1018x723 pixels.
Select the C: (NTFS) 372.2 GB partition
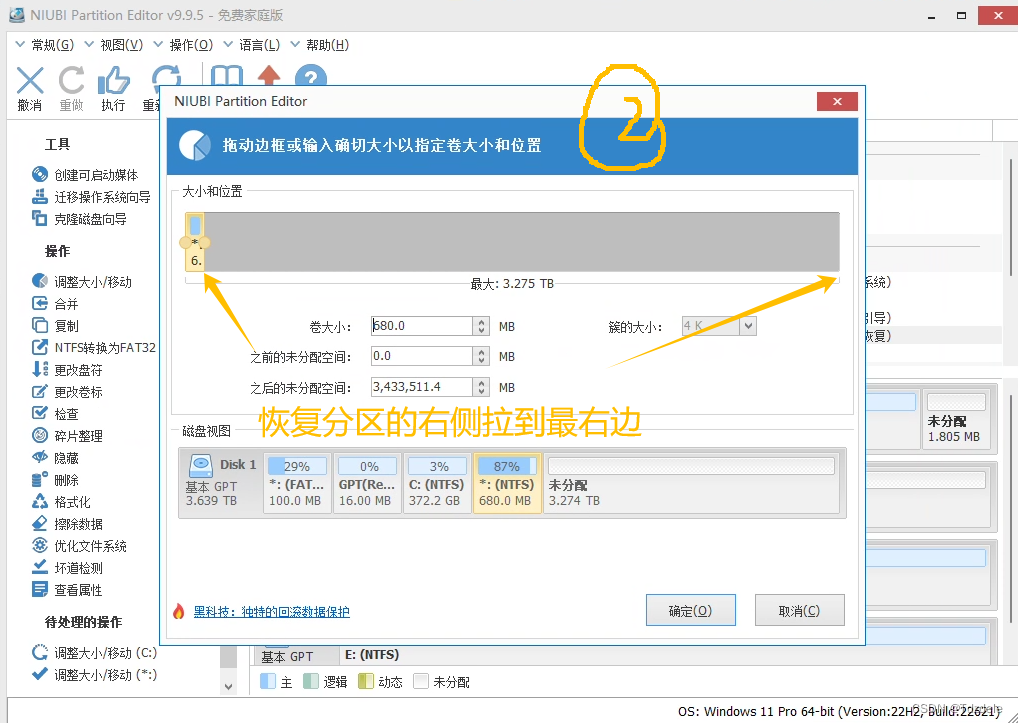(x=437, y=484)
